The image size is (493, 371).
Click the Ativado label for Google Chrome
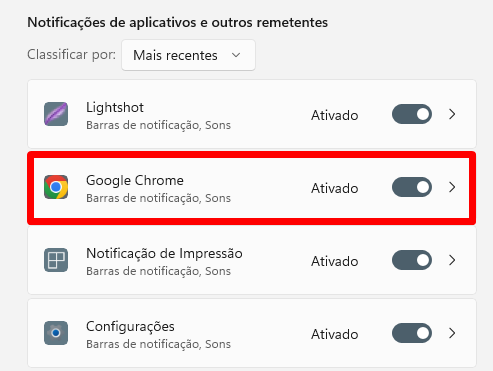click(335, 188)
